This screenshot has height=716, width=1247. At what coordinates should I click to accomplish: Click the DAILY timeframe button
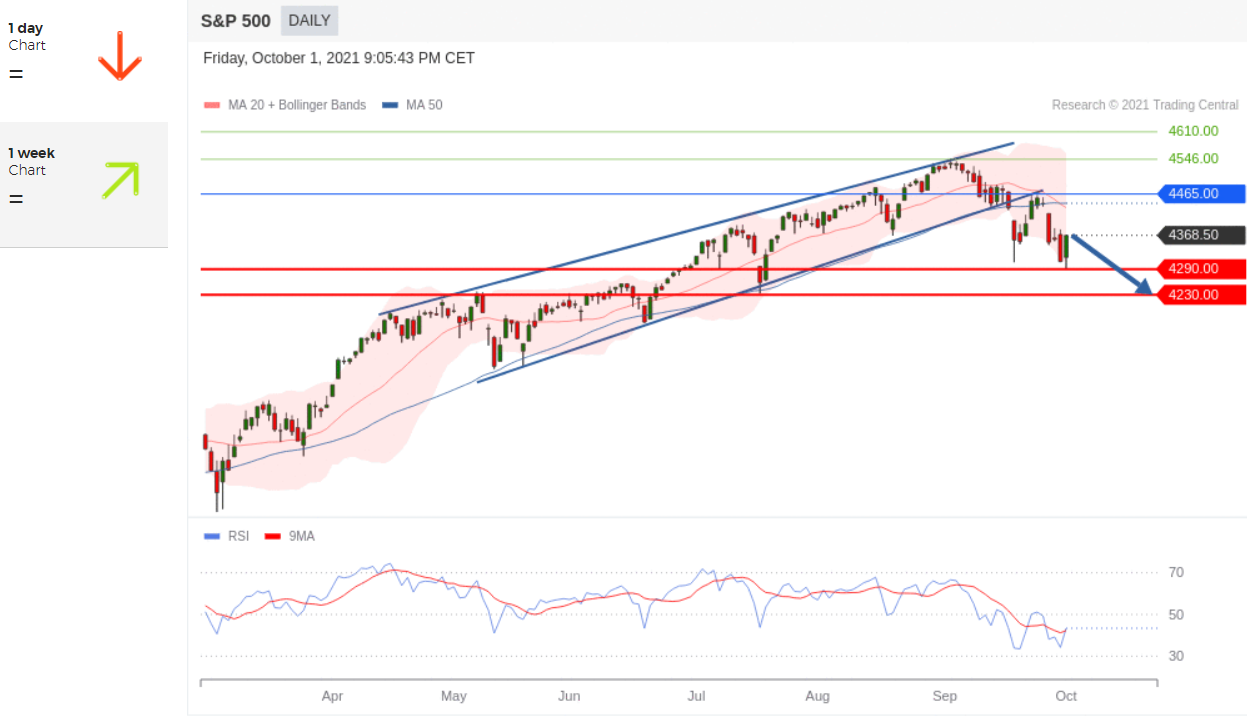coord(309,21)
